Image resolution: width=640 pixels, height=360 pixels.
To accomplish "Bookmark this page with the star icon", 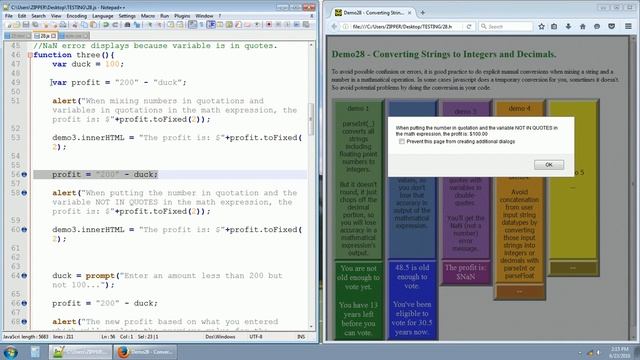I will [x=541, y=27].
